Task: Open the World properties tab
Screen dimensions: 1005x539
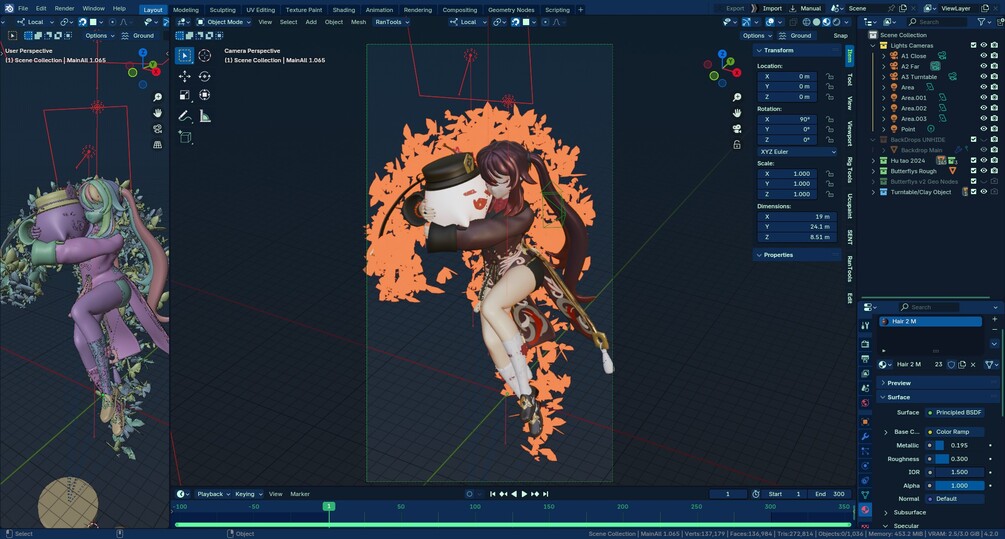Action: tap(865, 403)
